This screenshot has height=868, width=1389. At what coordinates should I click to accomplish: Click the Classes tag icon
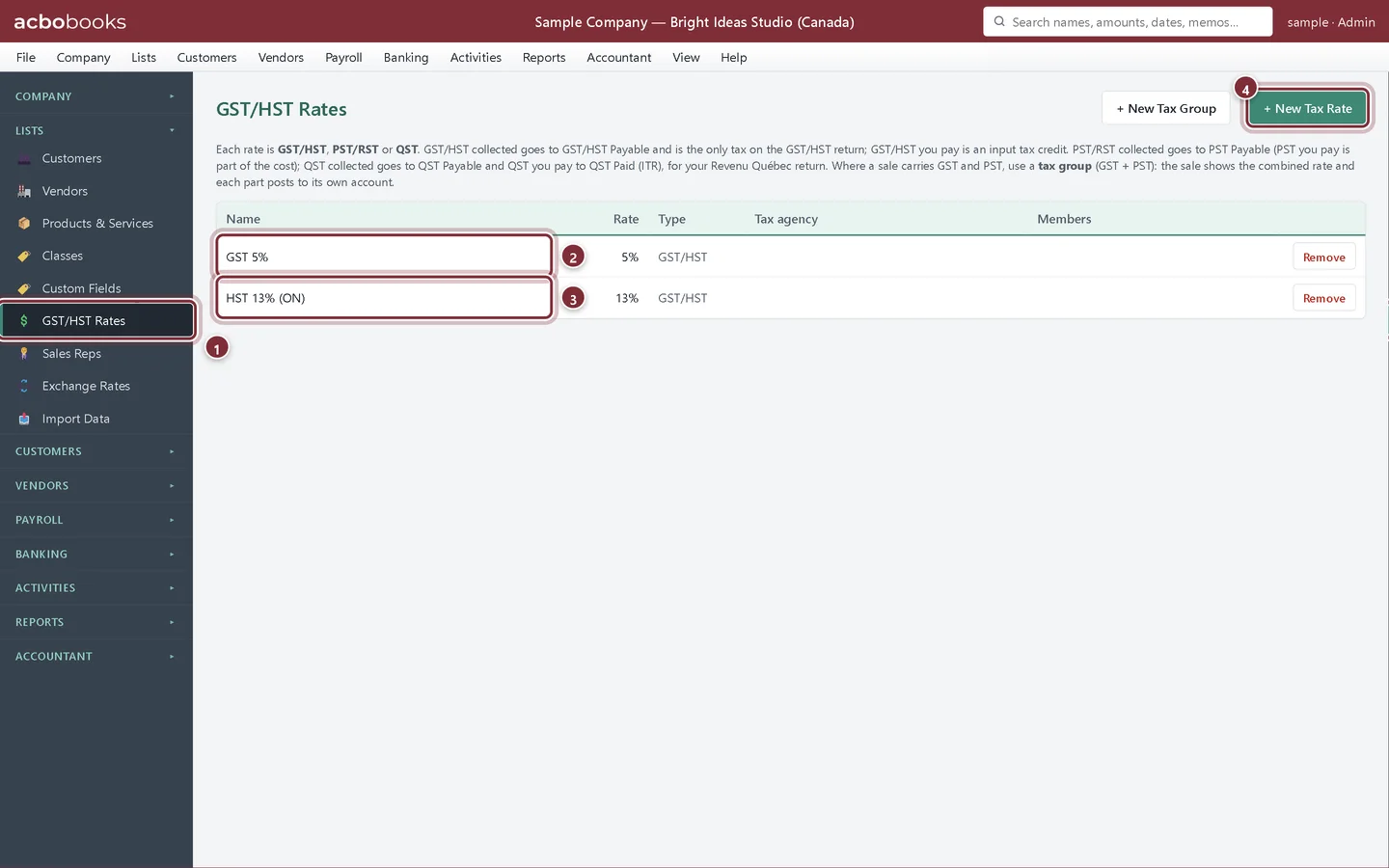pos(24,257)
